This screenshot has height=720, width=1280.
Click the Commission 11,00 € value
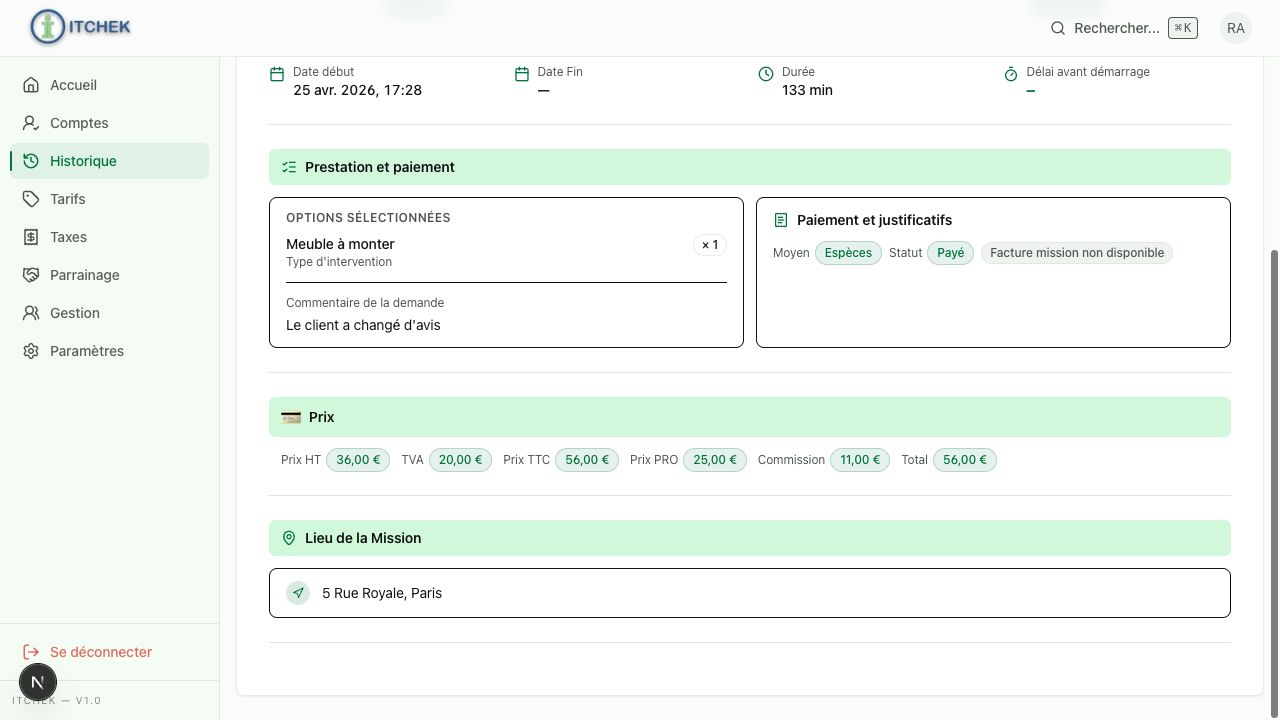[x=860, y=460]
